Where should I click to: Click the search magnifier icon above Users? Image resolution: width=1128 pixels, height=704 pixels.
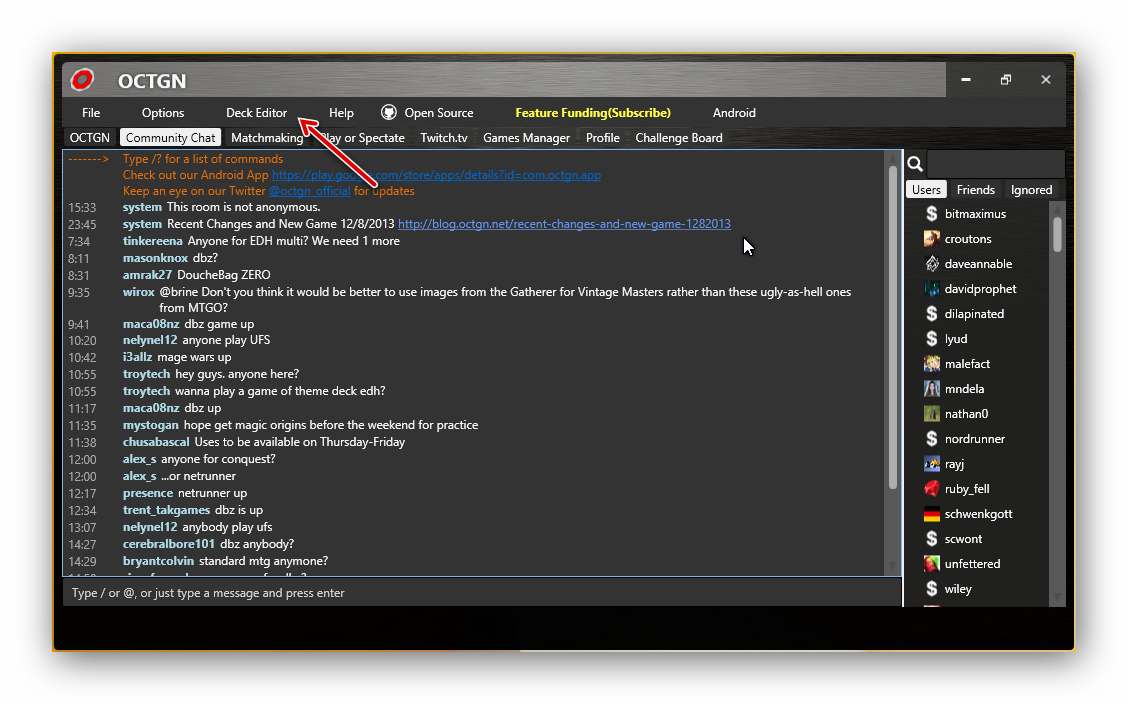click(x=915, y=164)
